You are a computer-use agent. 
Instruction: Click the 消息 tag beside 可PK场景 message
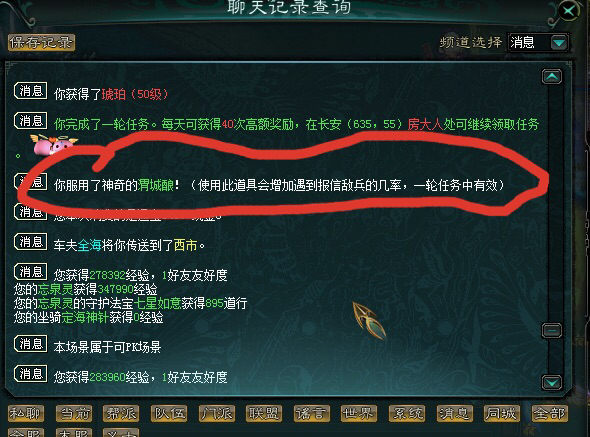point(30,344)
